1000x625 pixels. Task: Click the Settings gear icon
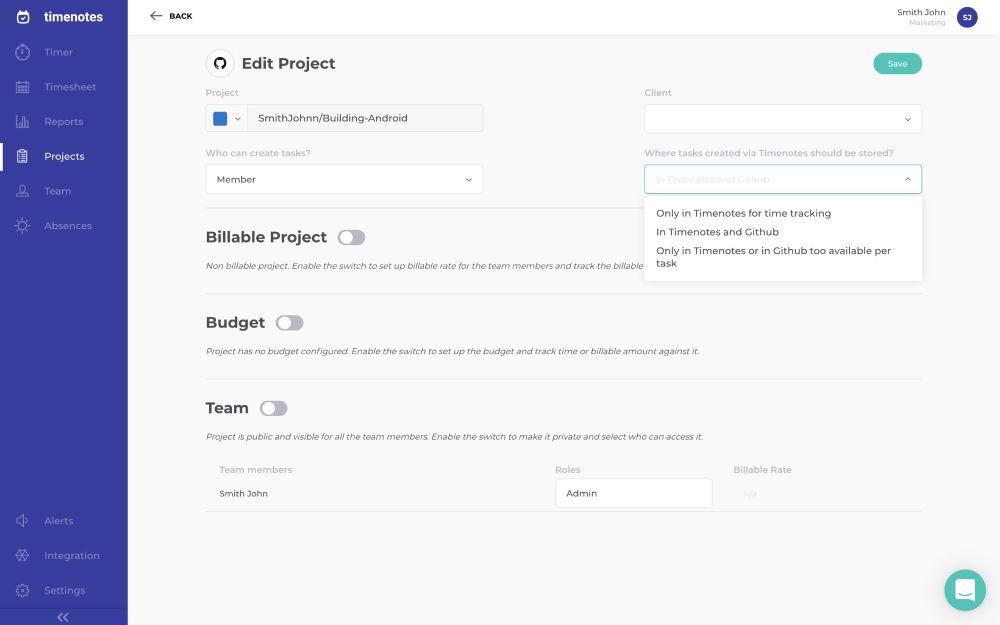click(22, 591)
